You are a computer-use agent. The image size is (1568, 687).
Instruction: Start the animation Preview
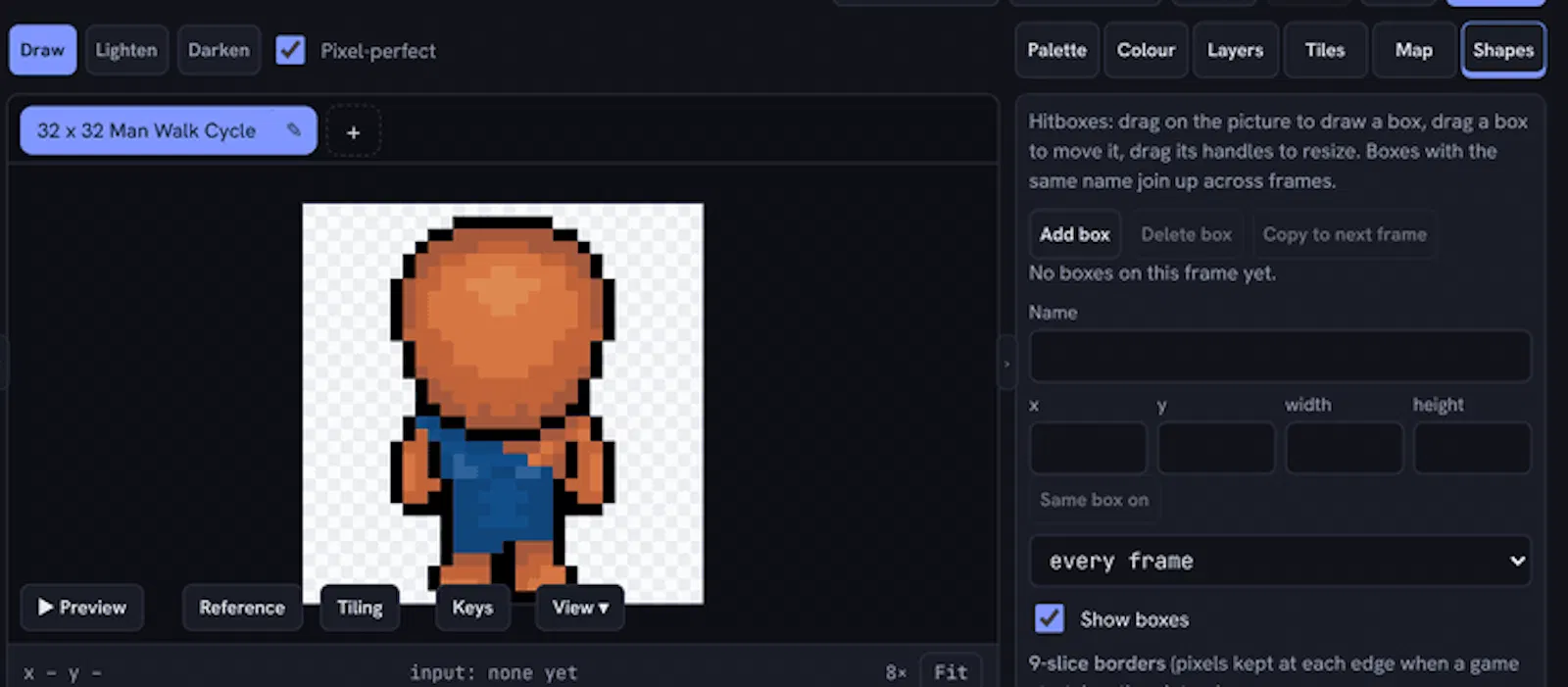pos(82,608)
